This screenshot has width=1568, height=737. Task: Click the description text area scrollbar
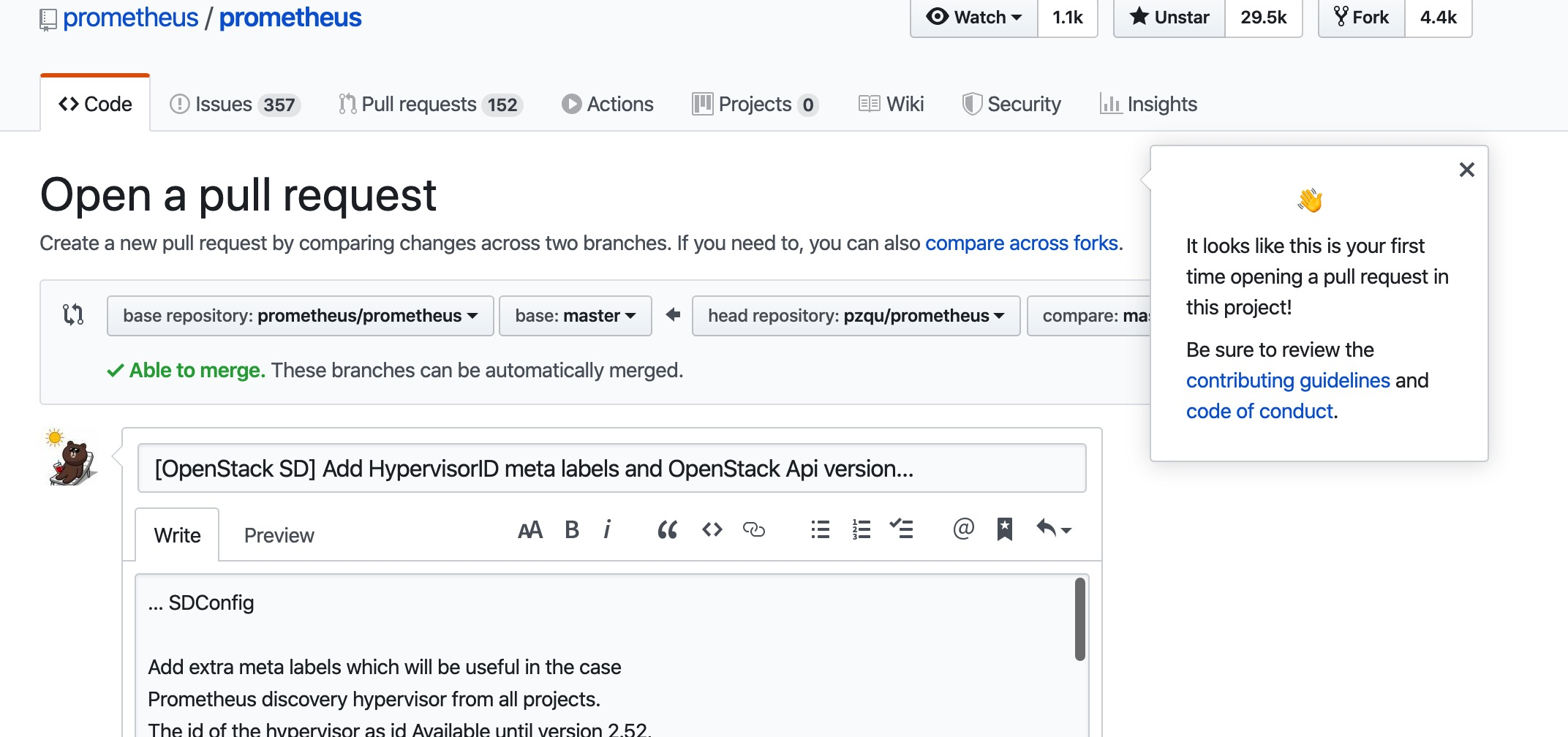click(x=1079, y=619)
